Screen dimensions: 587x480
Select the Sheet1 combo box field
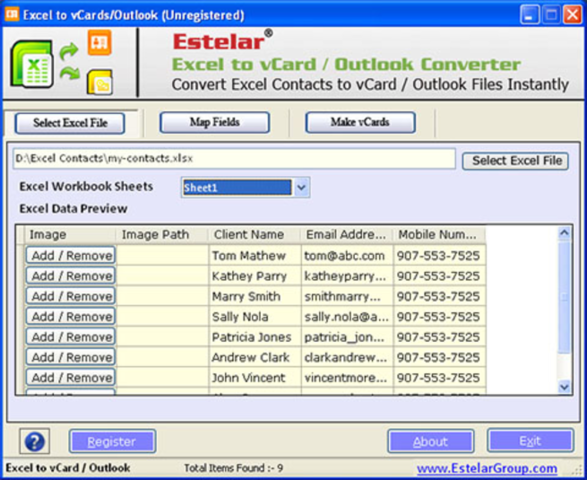(237, 188)
